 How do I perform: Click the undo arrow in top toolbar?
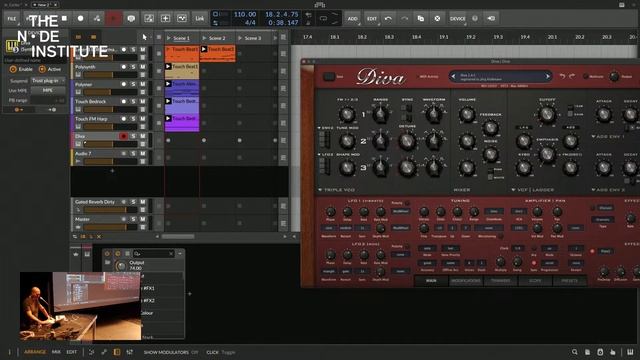388,18
